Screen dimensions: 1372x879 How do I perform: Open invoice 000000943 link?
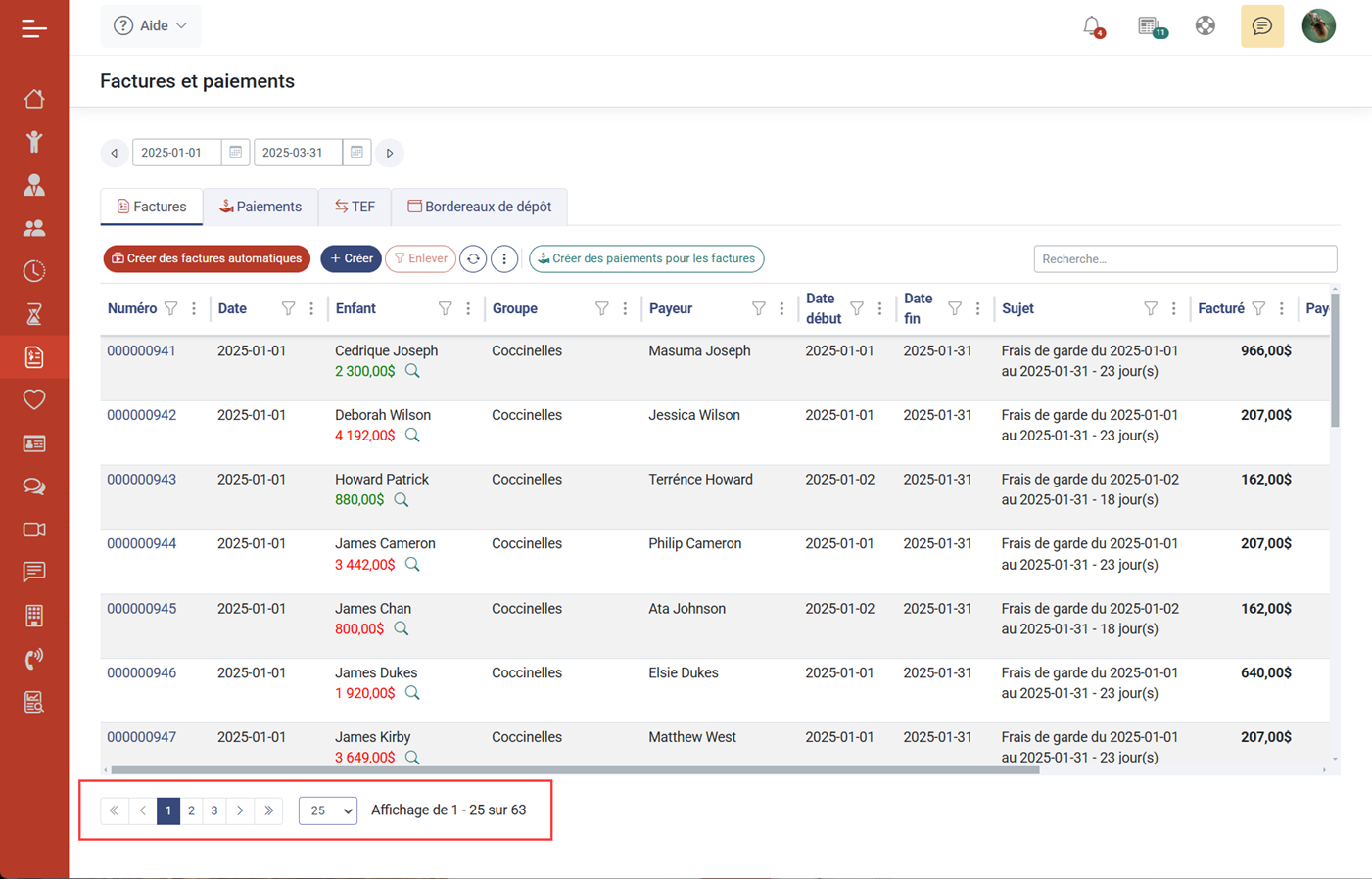[x=142, y=480]
